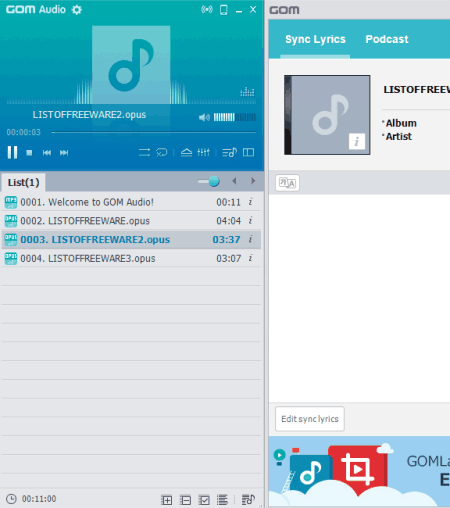The image size is (450, 508).
Task: Go to next playlist tab arrow
Action: pos(253,181)
